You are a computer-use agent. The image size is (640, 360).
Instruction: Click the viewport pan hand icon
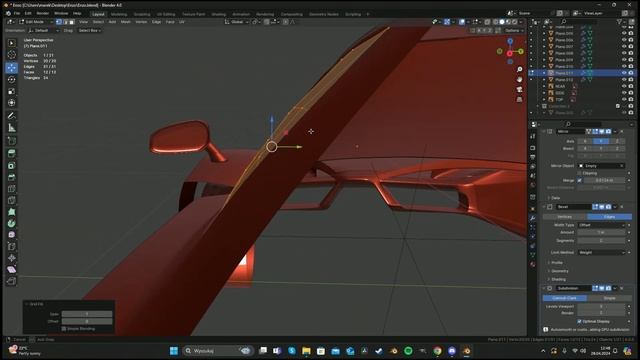519,80
